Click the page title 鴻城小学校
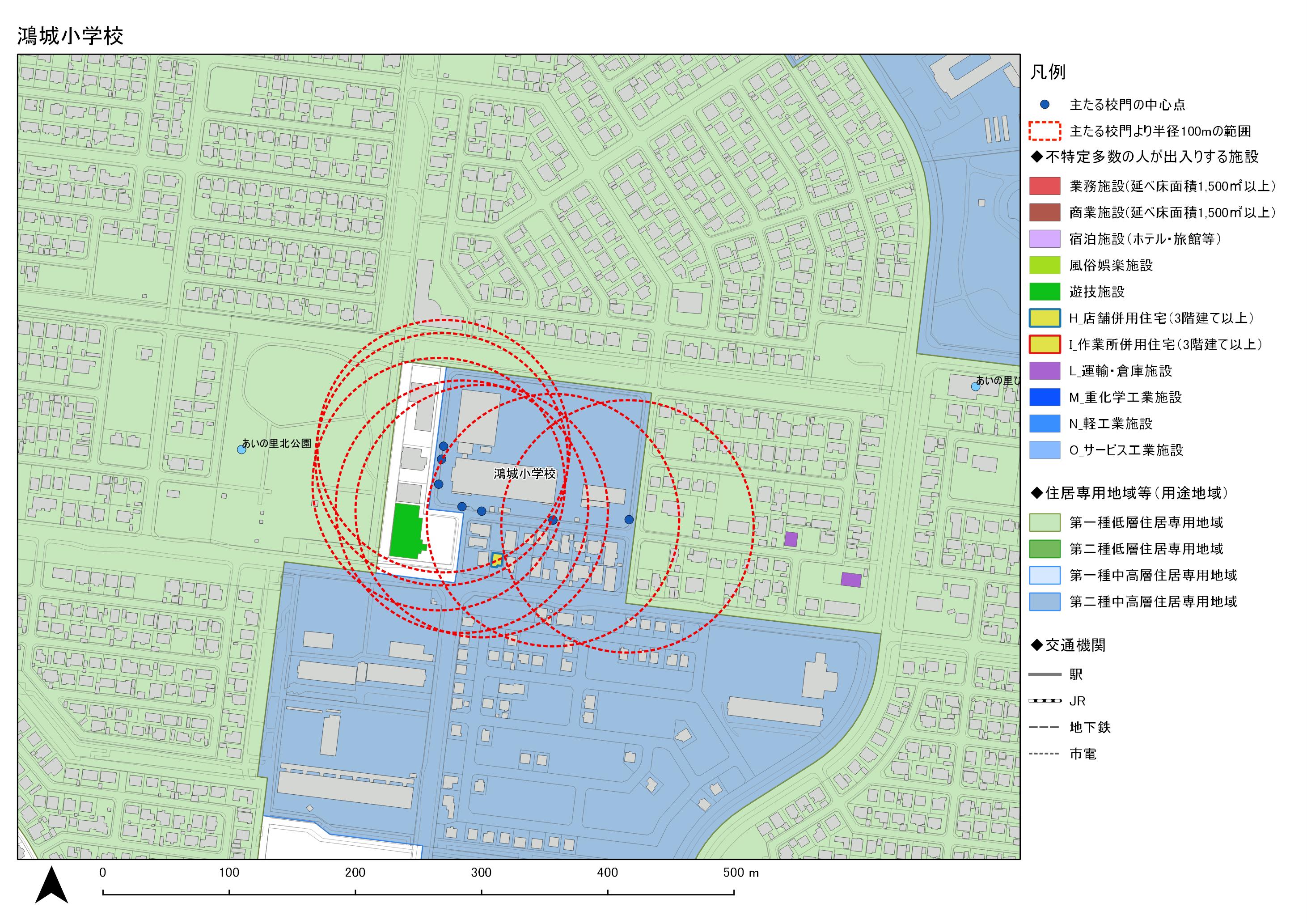1307x924 pixels. tap(70, 36)
